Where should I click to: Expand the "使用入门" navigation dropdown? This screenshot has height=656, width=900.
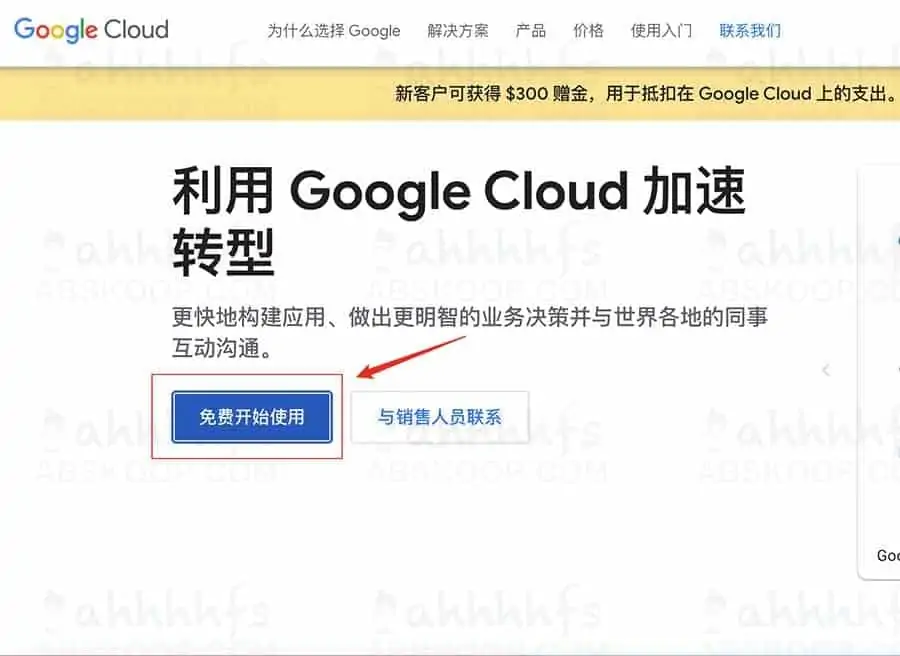[x=660, y=31]
